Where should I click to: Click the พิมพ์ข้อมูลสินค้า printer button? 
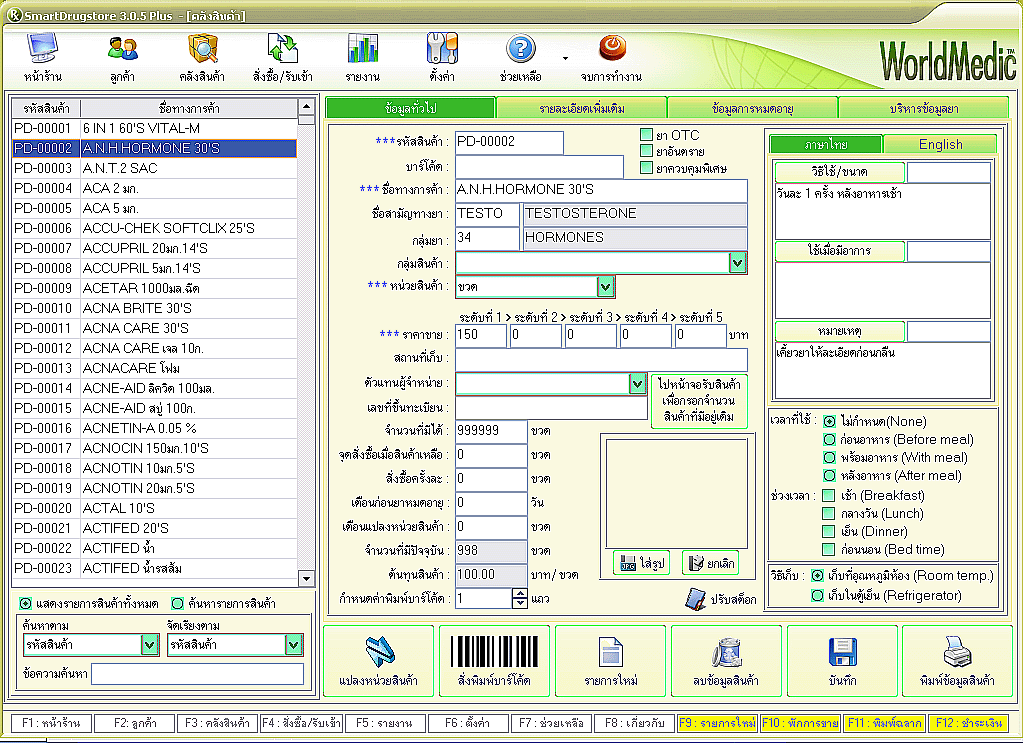coord(957,661)
